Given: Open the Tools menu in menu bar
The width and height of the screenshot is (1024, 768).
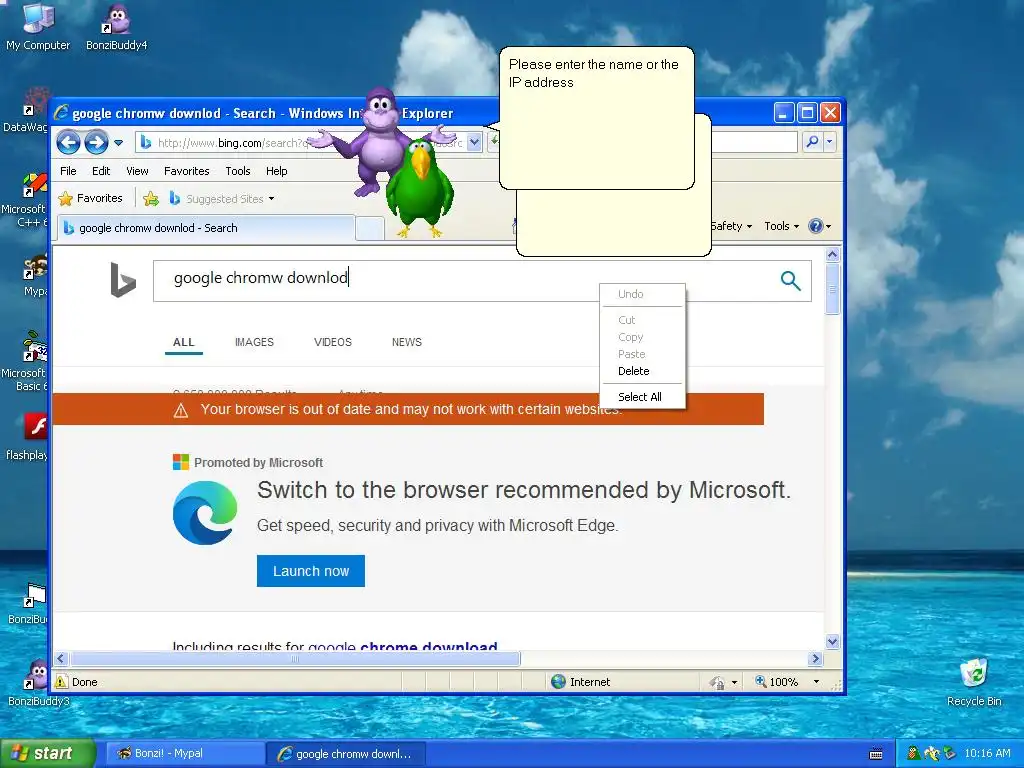Looking at the screenshot, I should click(238, 171).
